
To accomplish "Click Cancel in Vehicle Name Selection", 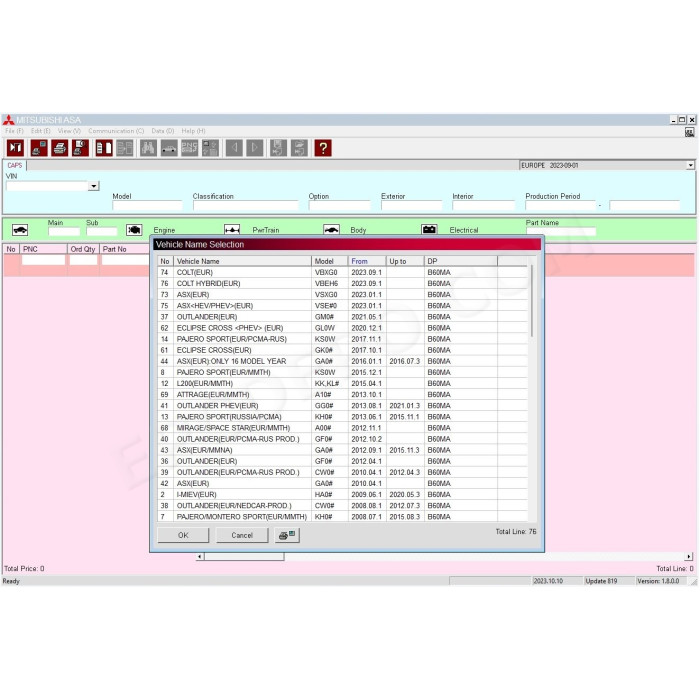I will coord(242,535).
